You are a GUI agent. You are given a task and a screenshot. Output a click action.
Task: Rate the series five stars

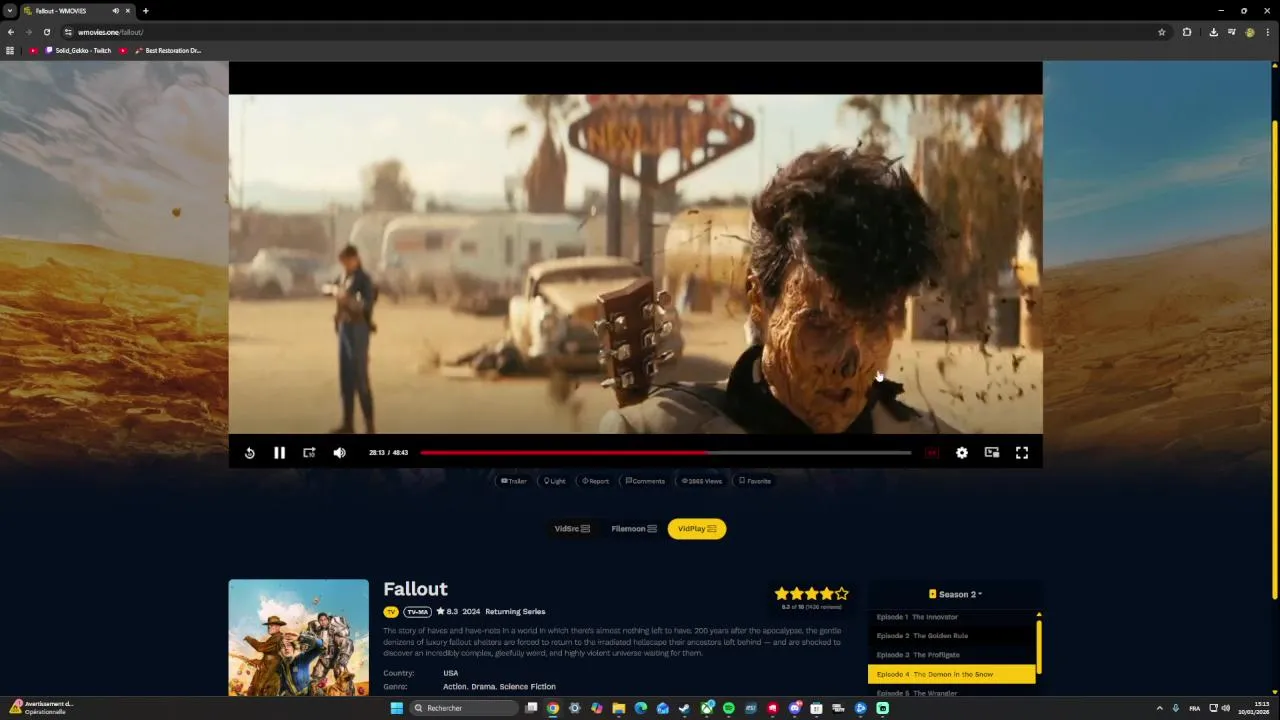[x=842, y=594]
